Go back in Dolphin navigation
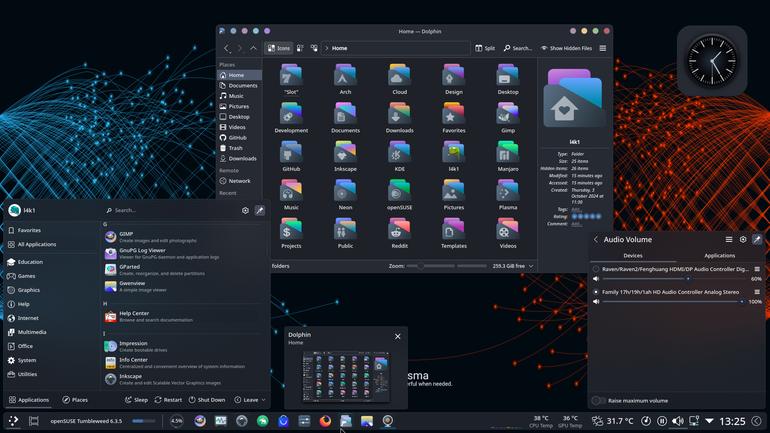770x433 pixels. click(226, 48)
